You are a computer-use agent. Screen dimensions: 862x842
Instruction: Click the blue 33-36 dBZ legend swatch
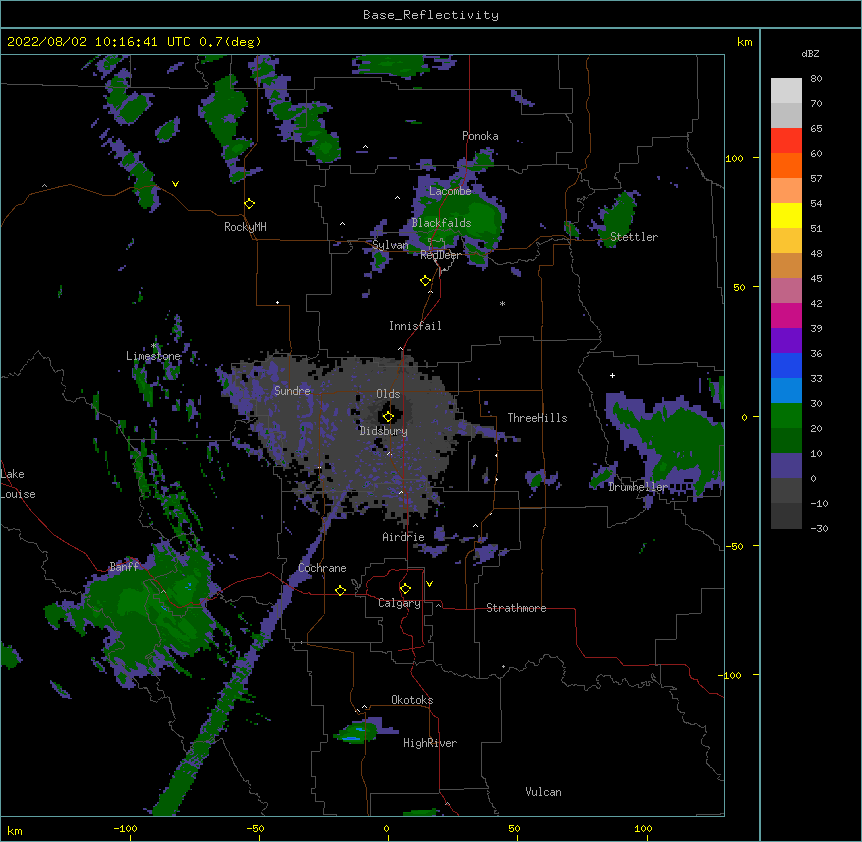(x=786, y=365)
